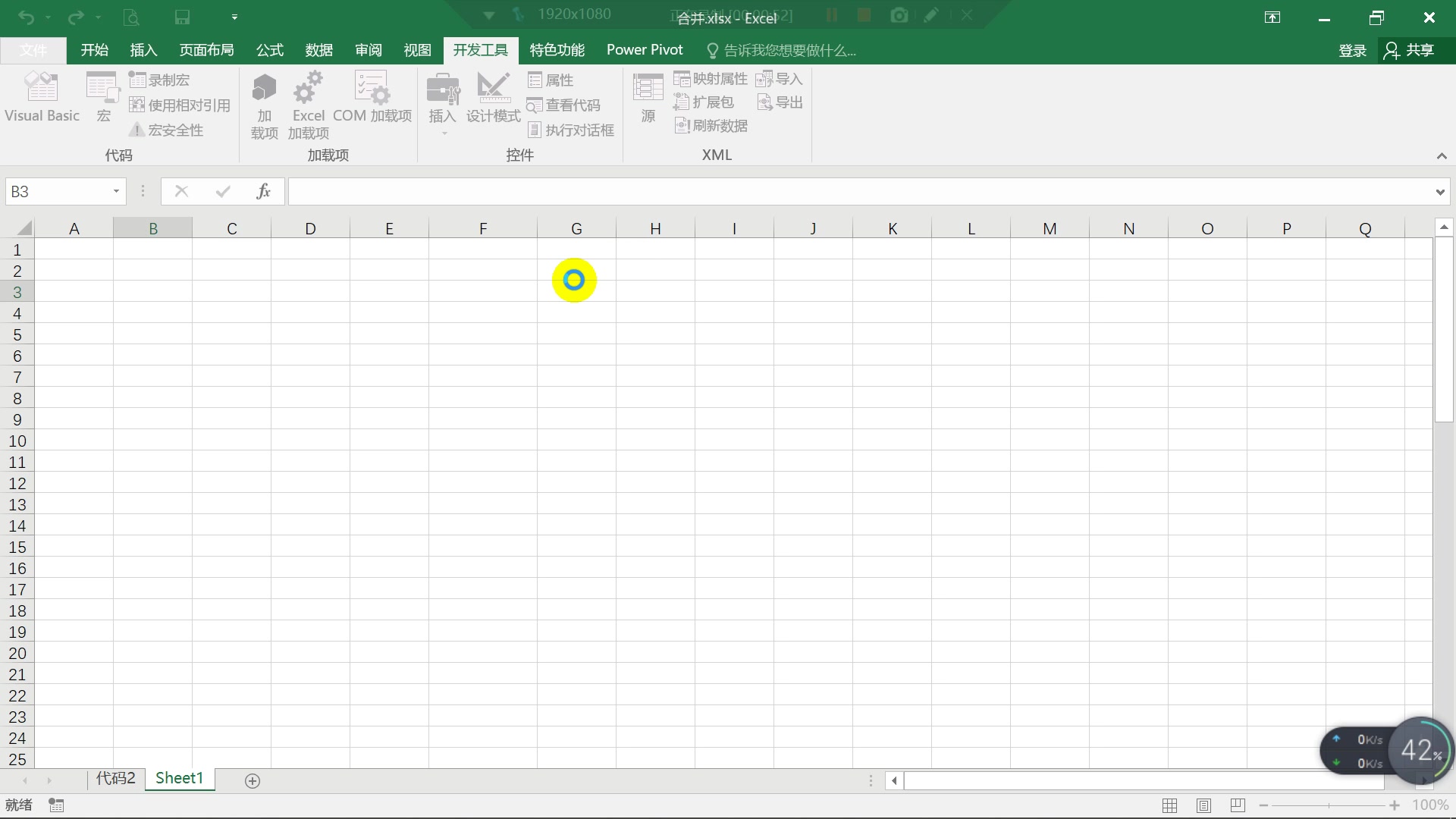Viewport: 1456px width, 819px height.
Task: Open the Name Box dropdown arrow
Action: click(x=116, y=191)
